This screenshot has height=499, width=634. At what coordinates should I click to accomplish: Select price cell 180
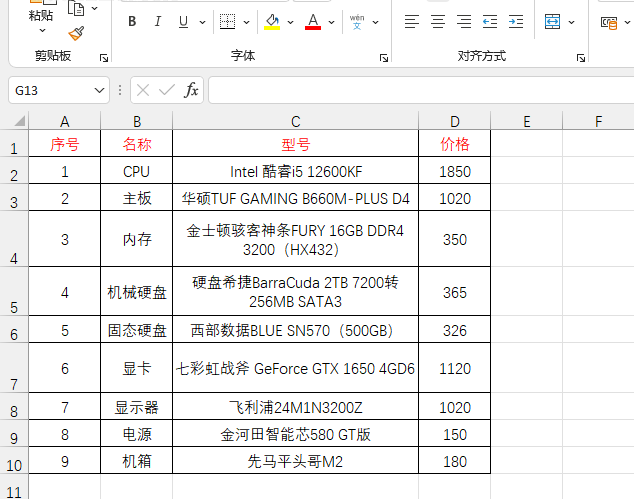[x=454, y=461]
